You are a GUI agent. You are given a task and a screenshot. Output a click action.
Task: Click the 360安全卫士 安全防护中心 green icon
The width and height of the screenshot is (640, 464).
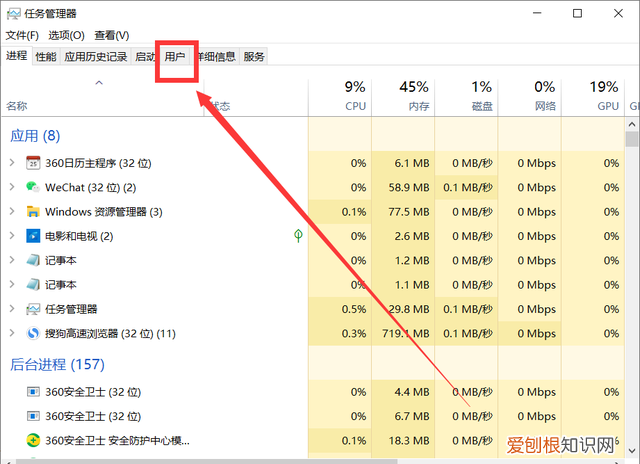[33, 440]
